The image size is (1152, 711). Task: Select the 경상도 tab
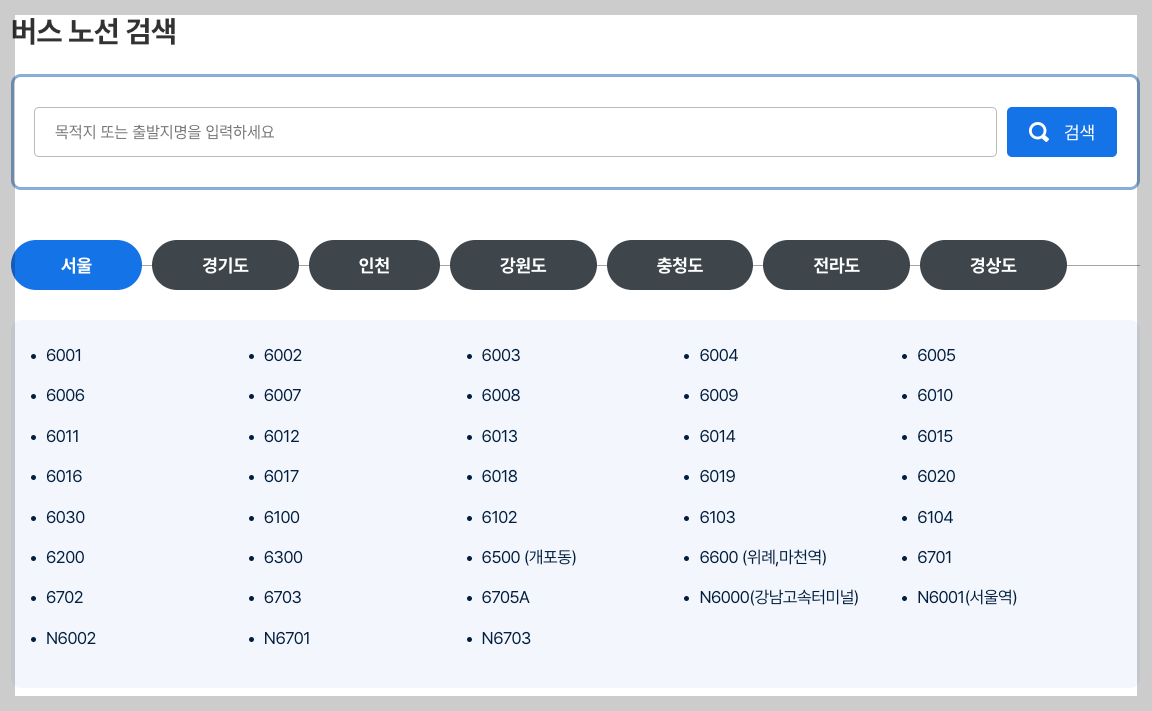pos(993,264)
